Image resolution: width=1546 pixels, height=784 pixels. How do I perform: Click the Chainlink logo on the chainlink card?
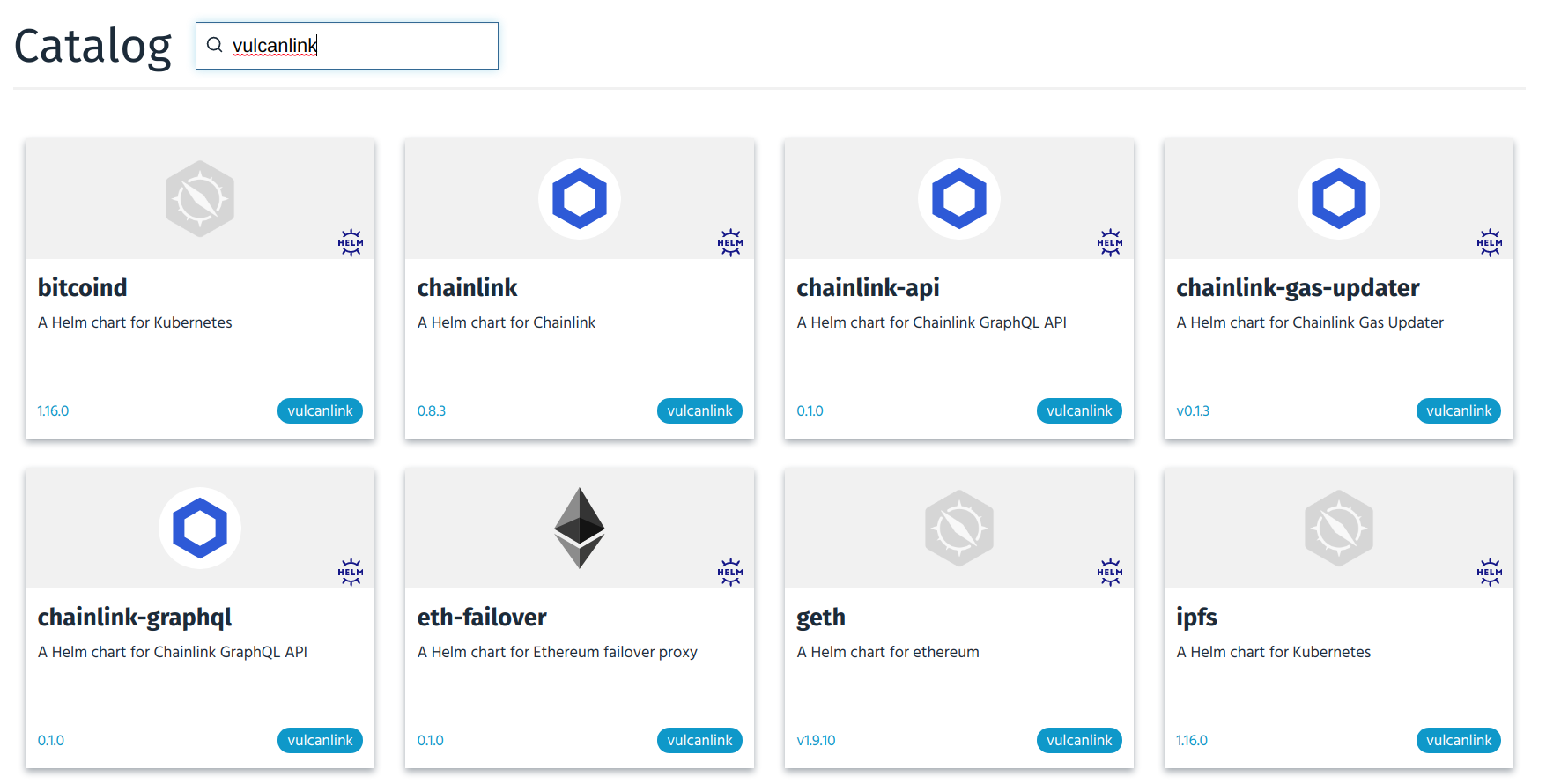[x=579, y=198]
